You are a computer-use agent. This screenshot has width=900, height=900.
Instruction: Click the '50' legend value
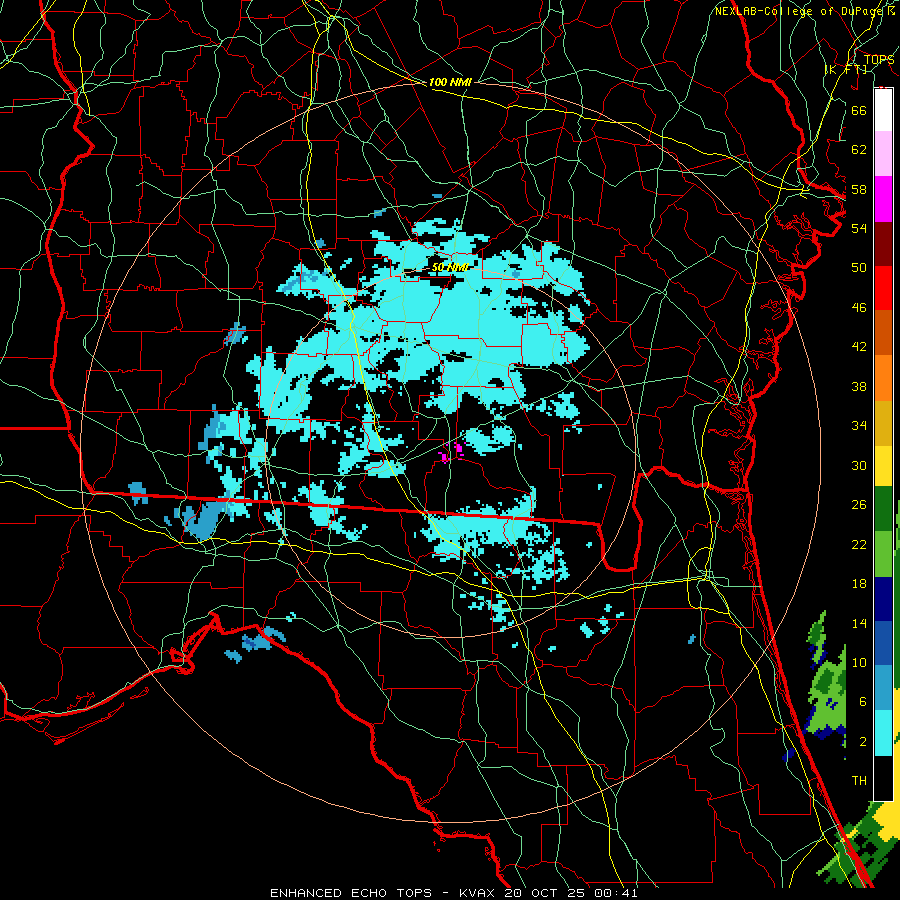pos(859,268)
